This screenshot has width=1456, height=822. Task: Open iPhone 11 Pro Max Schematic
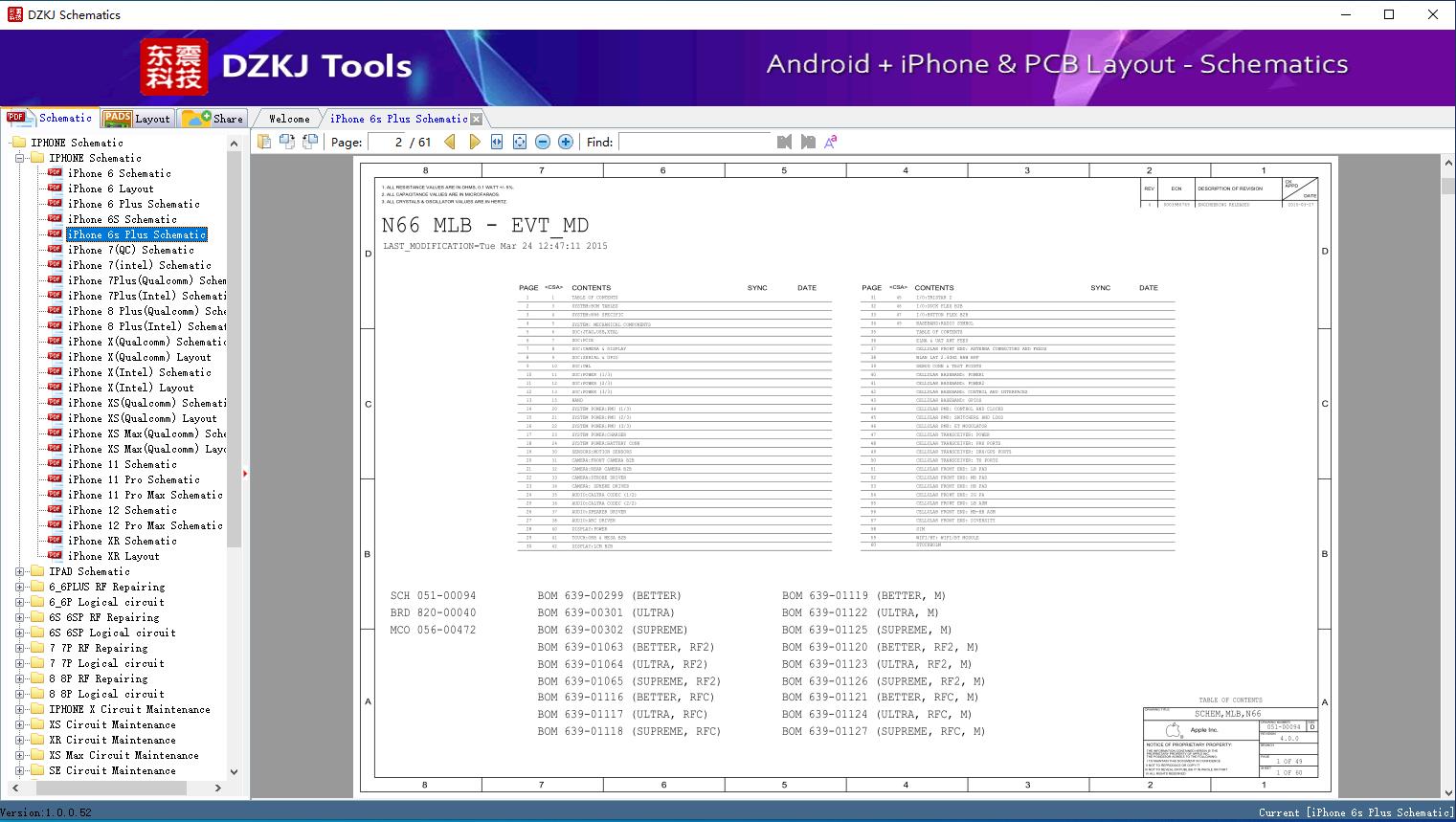(x=145, y=495)
